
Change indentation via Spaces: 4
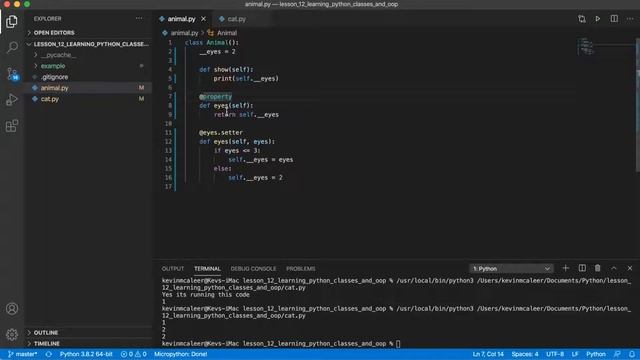tap(525, 354)
